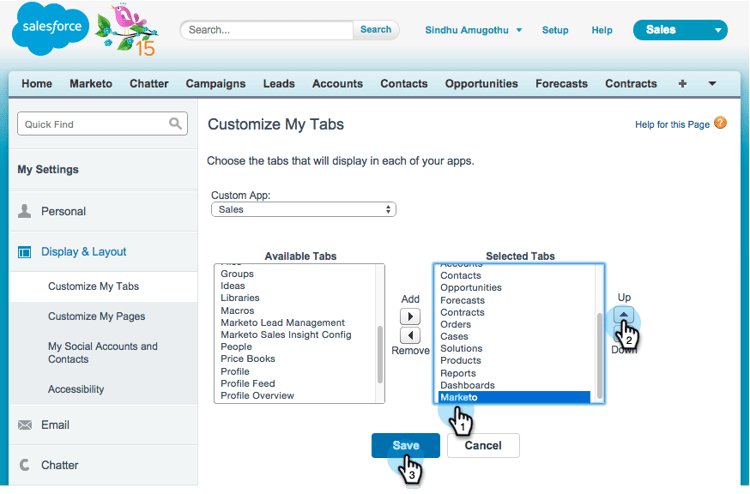750x494 pixels.
Task: Select Dashboards in Selected Tabs
Action: [467, 385]
